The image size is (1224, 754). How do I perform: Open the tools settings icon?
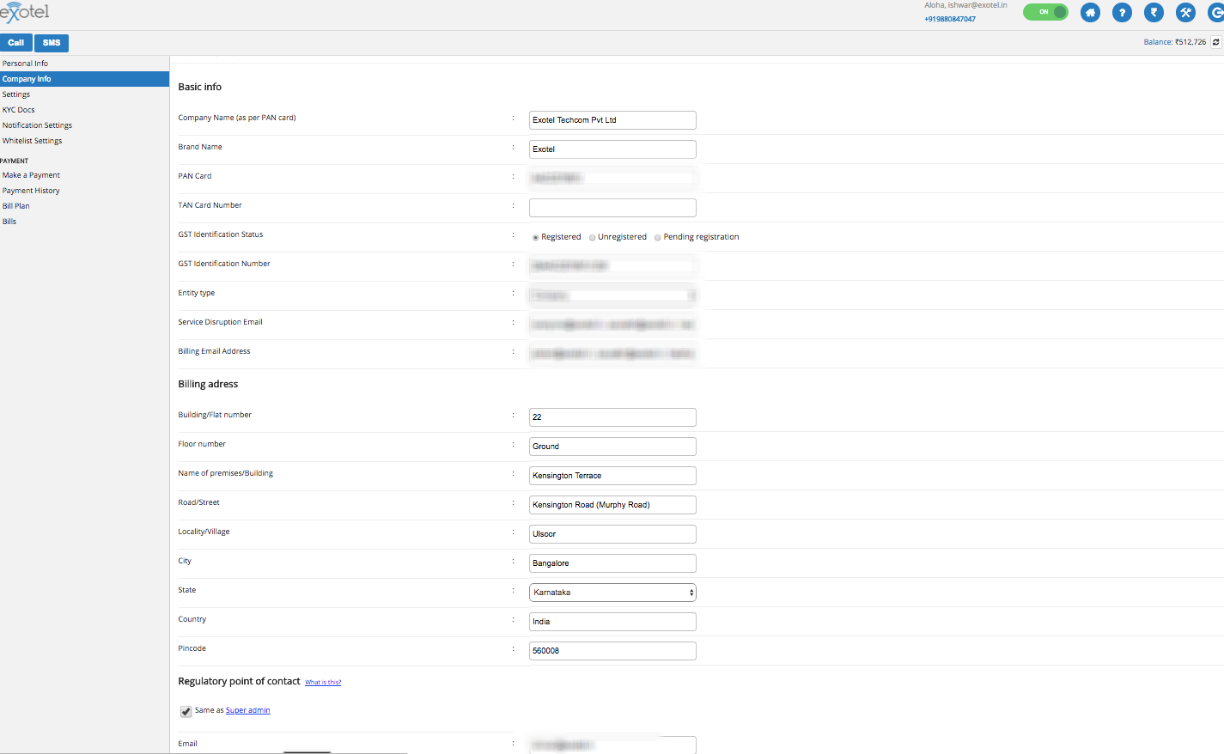(x=1186, y=13)
